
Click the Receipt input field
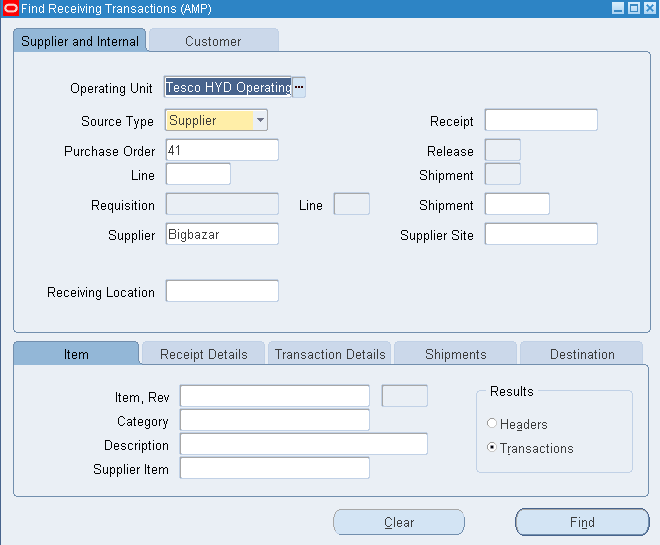[541, 120]
